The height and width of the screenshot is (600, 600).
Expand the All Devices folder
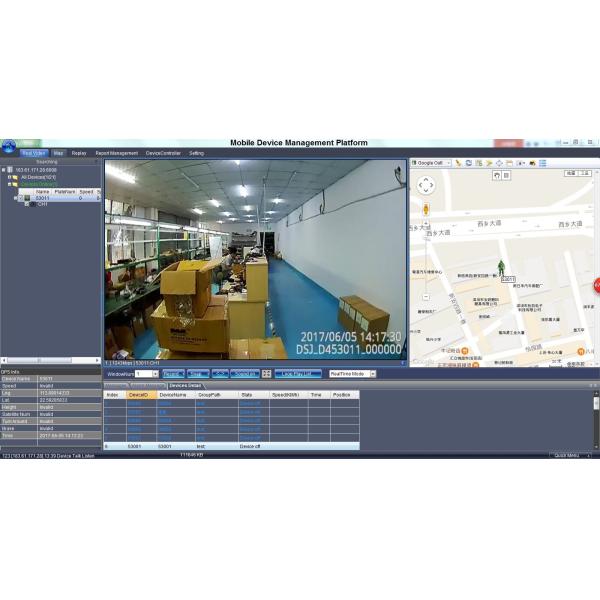(10, 178)
